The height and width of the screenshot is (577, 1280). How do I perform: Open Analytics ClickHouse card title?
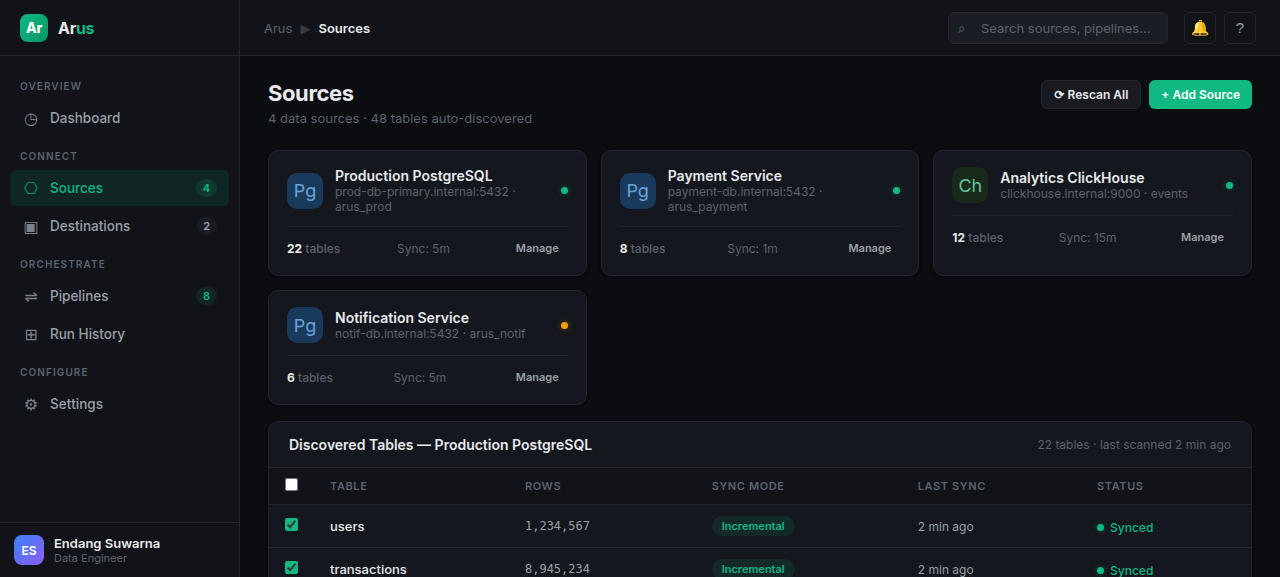pos(1072,178)
